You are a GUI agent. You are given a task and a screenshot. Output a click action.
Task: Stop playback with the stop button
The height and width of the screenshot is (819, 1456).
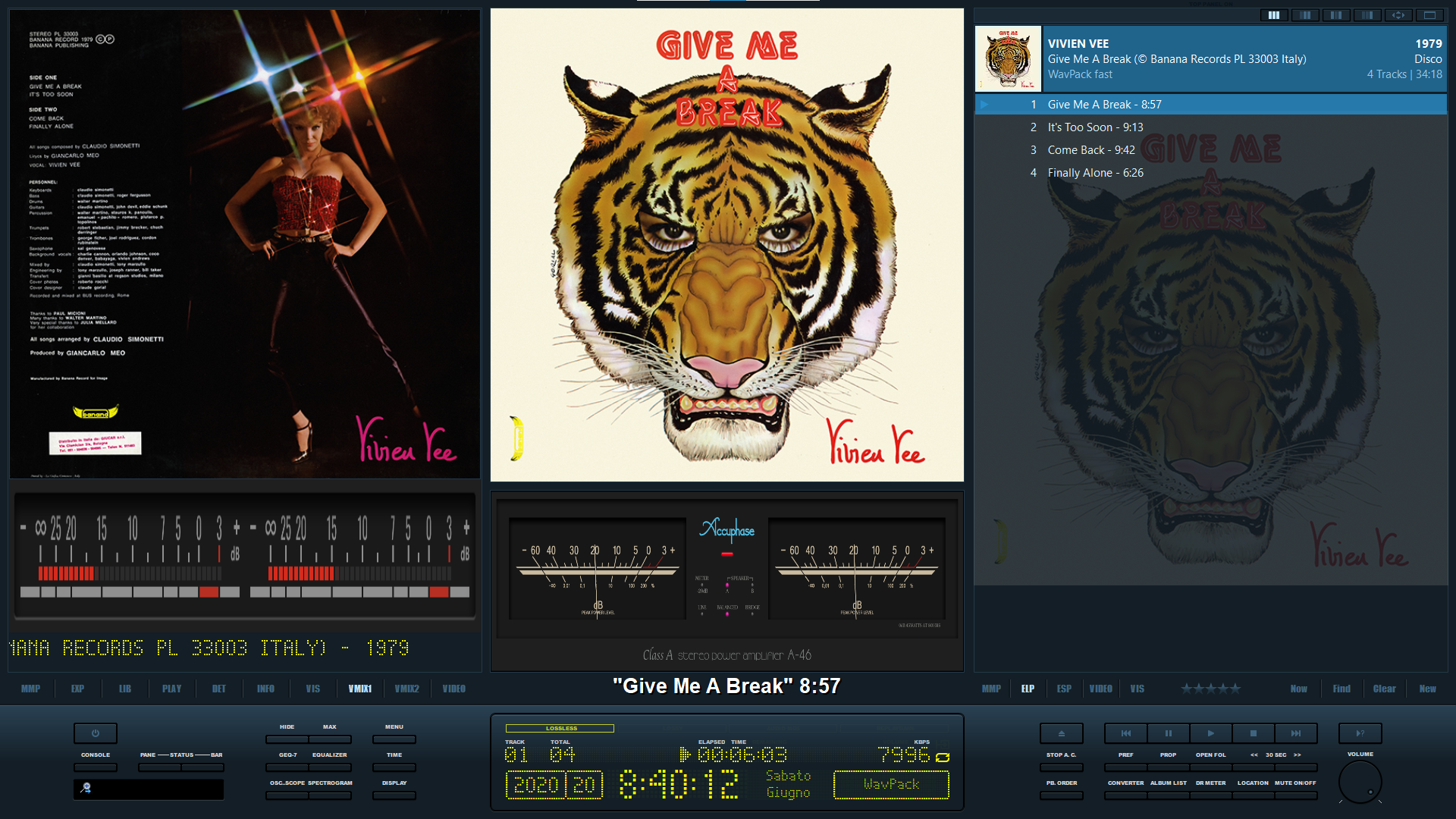coord(1254,733)
